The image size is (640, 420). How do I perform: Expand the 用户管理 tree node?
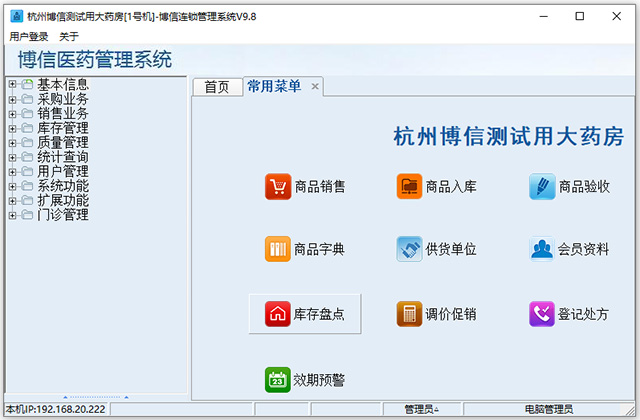click(13, 171)
